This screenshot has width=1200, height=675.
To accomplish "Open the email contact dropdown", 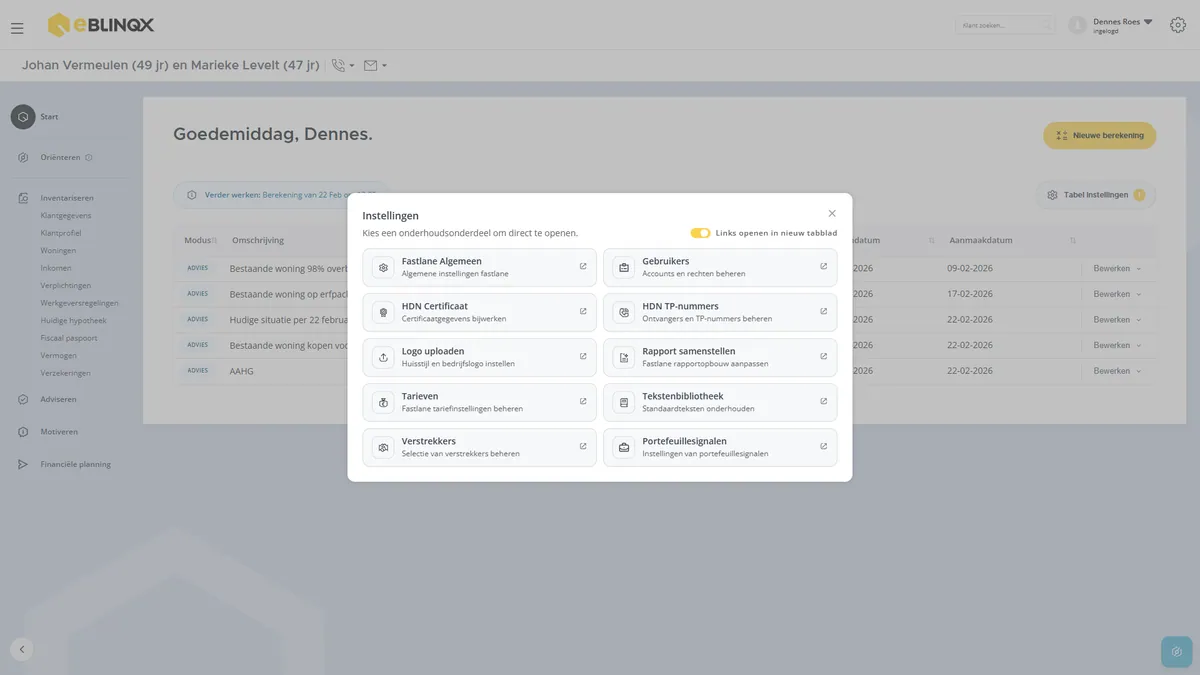I will click(x=375, y=66).
